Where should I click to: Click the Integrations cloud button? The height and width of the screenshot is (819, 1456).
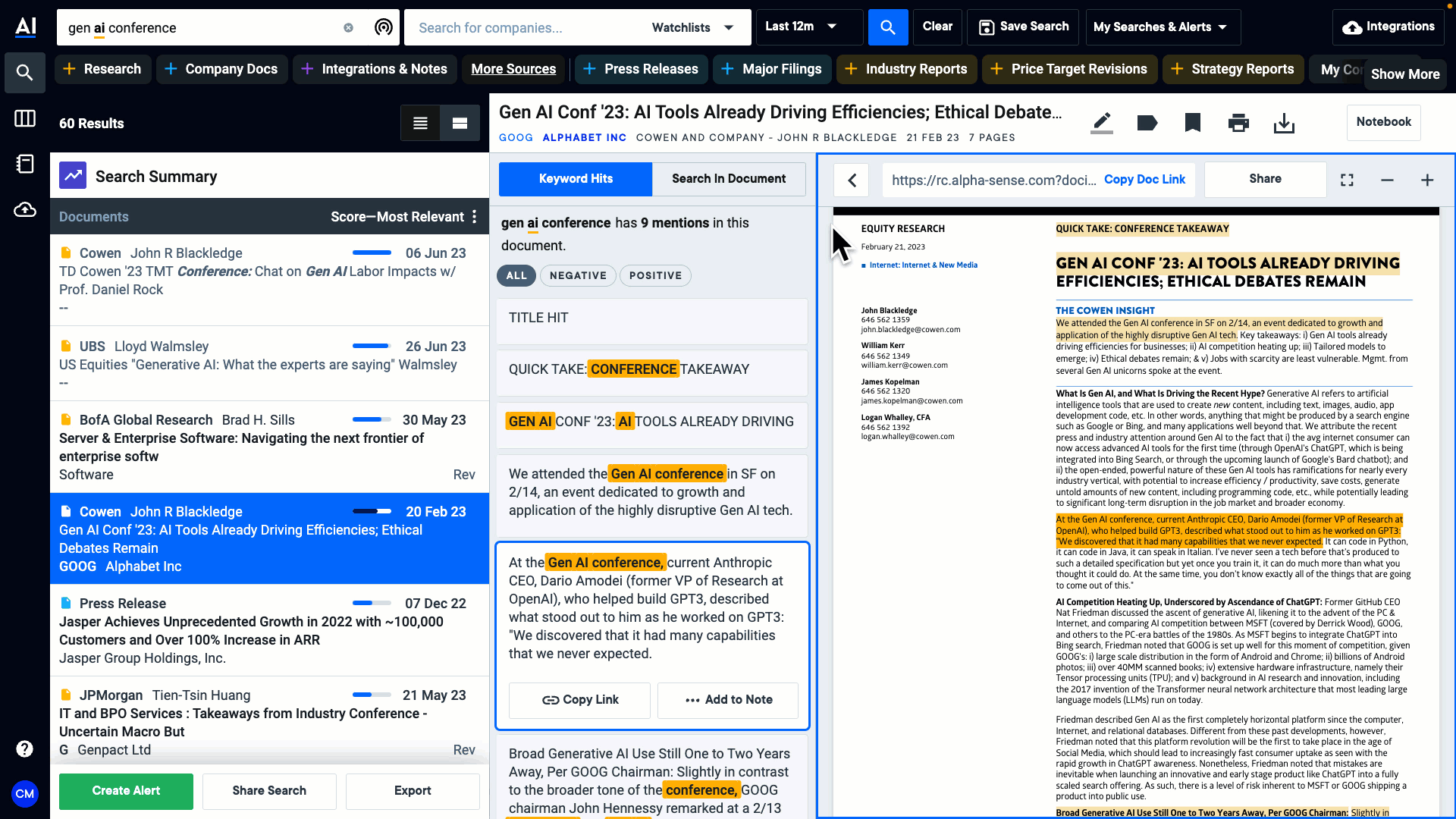pyautogui.click(x=1389, y=27)
